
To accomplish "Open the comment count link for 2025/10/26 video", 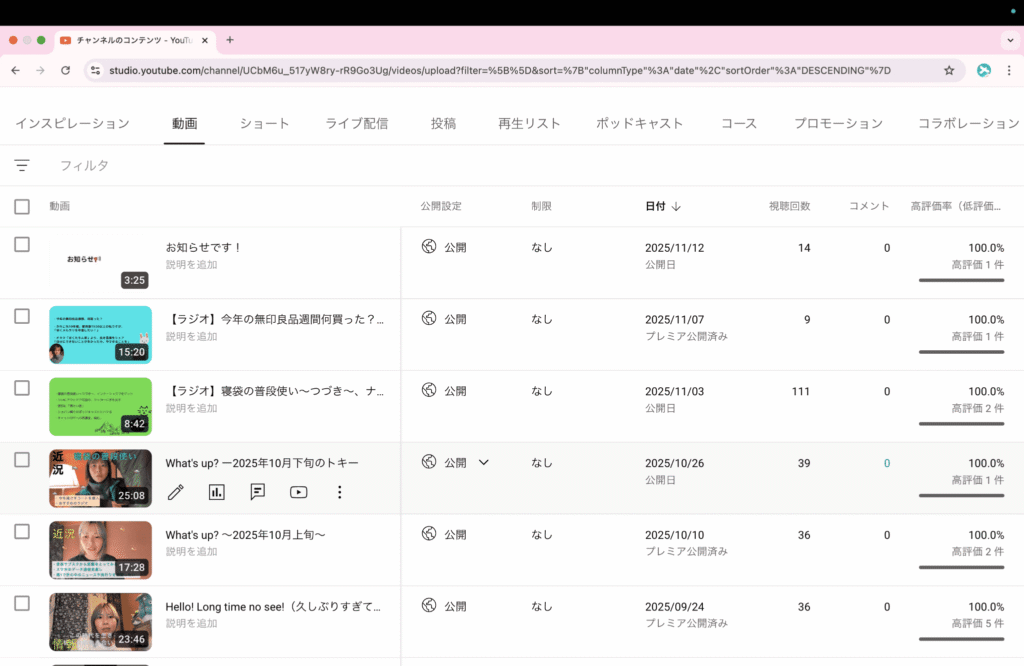I will point(886,464).
